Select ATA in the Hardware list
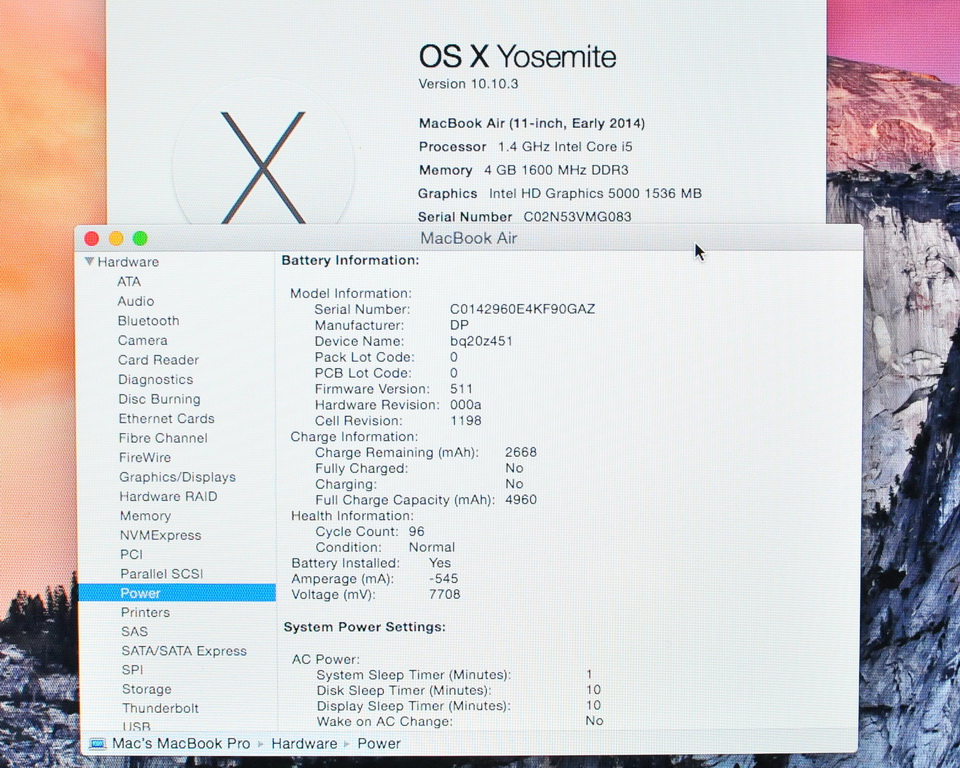Screen dimensions: 960x768 click(129, 282)
